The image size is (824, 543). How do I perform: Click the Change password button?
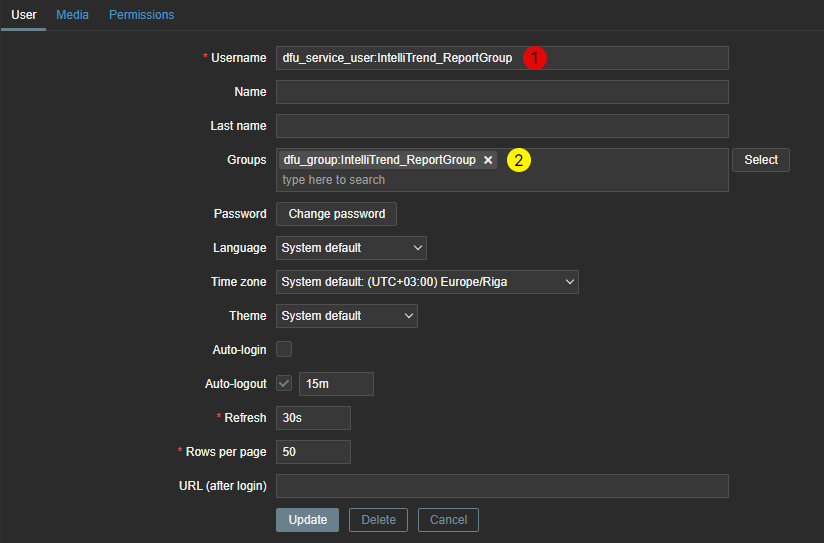(x=337, y=214)
